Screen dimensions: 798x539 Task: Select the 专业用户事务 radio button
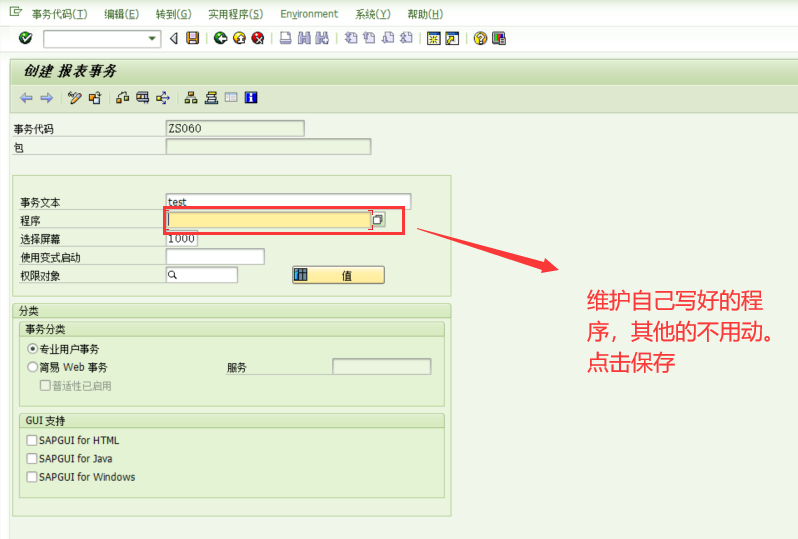(x=33, y=349)
